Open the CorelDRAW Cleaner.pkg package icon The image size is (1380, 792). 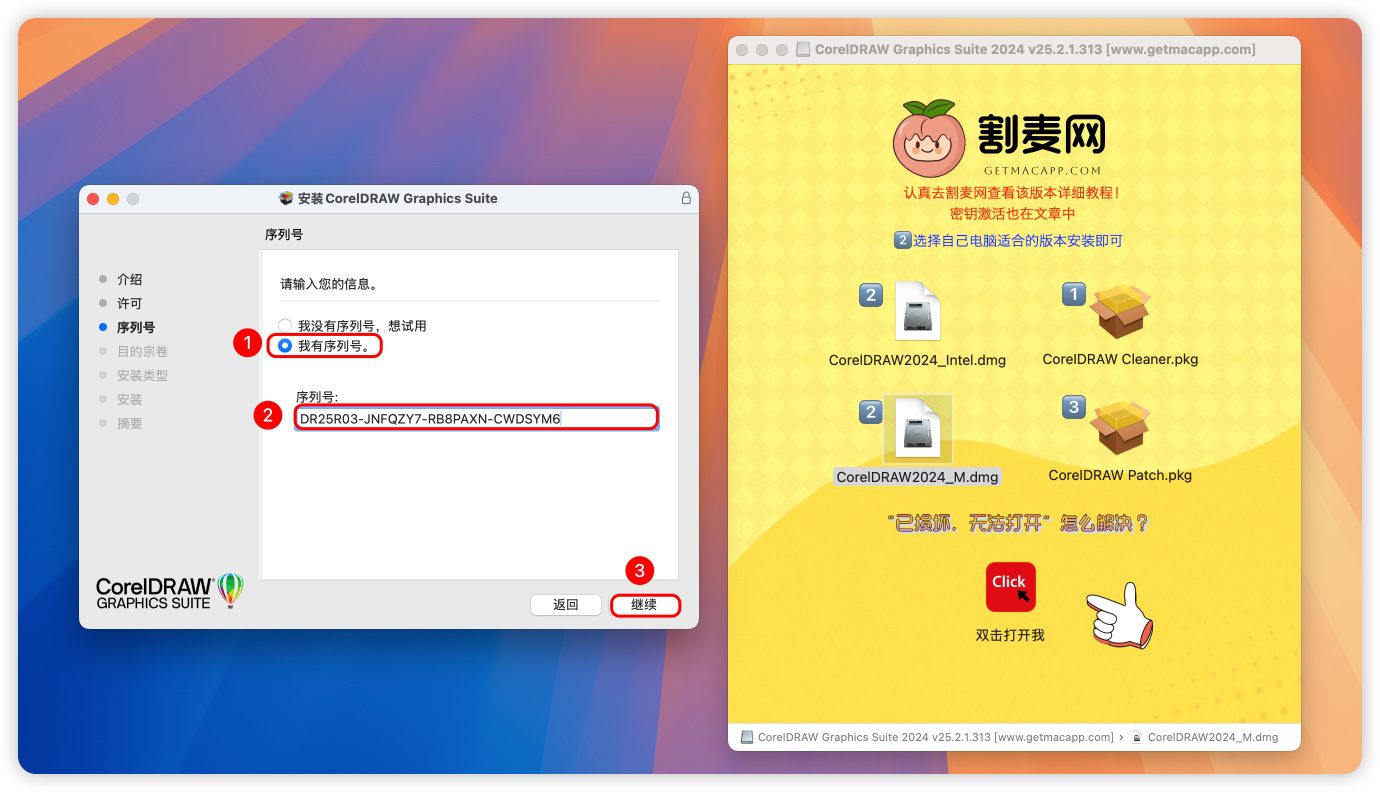[x=1119, y=312]
